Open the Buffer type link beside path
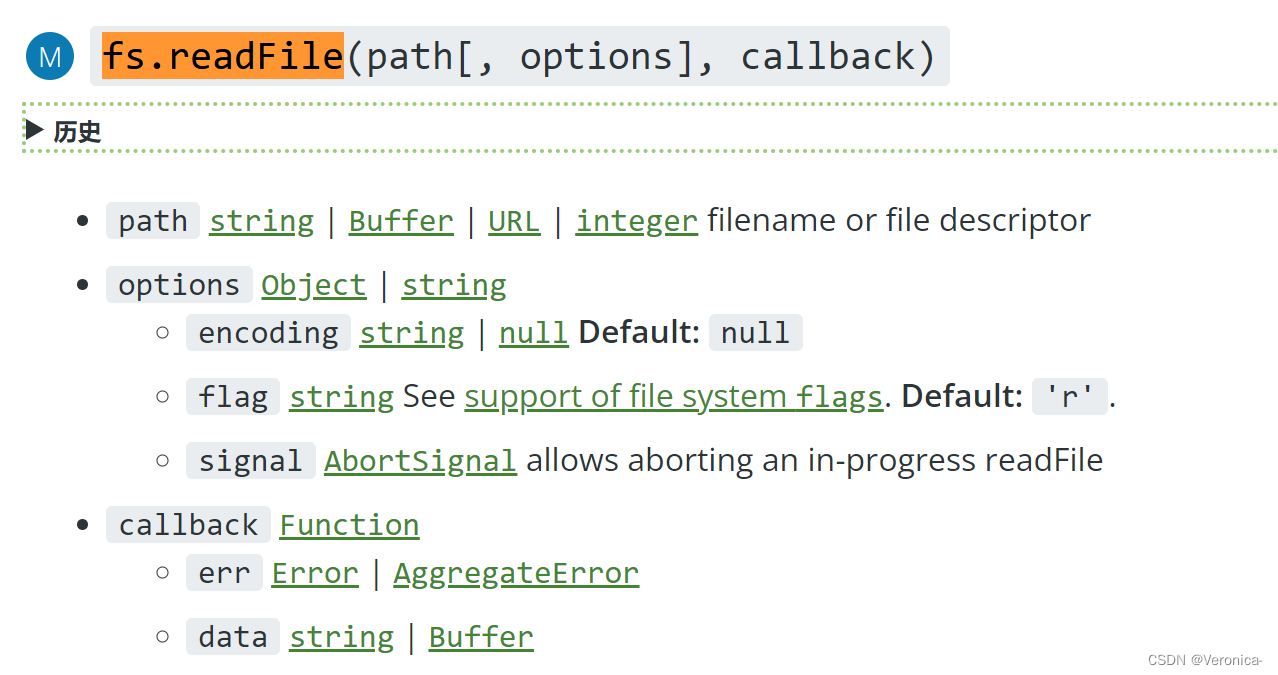 401,220
